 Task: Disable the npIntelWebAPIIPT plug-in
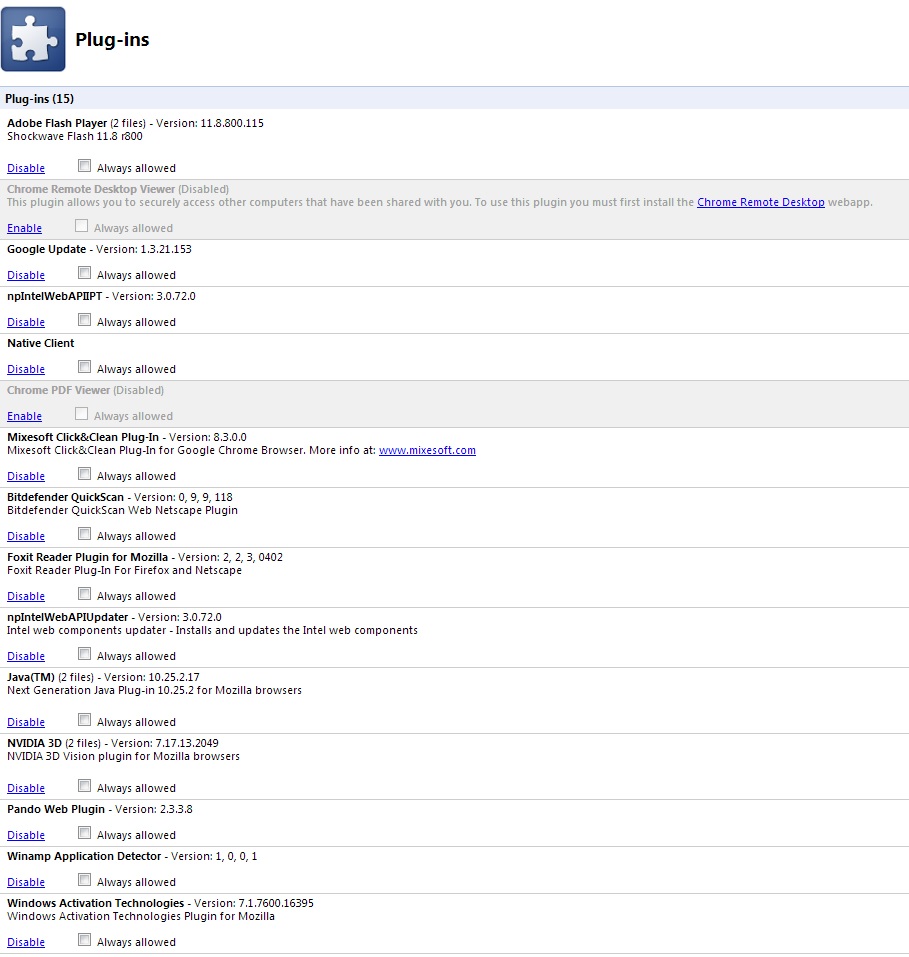click(x=26, y=322)
